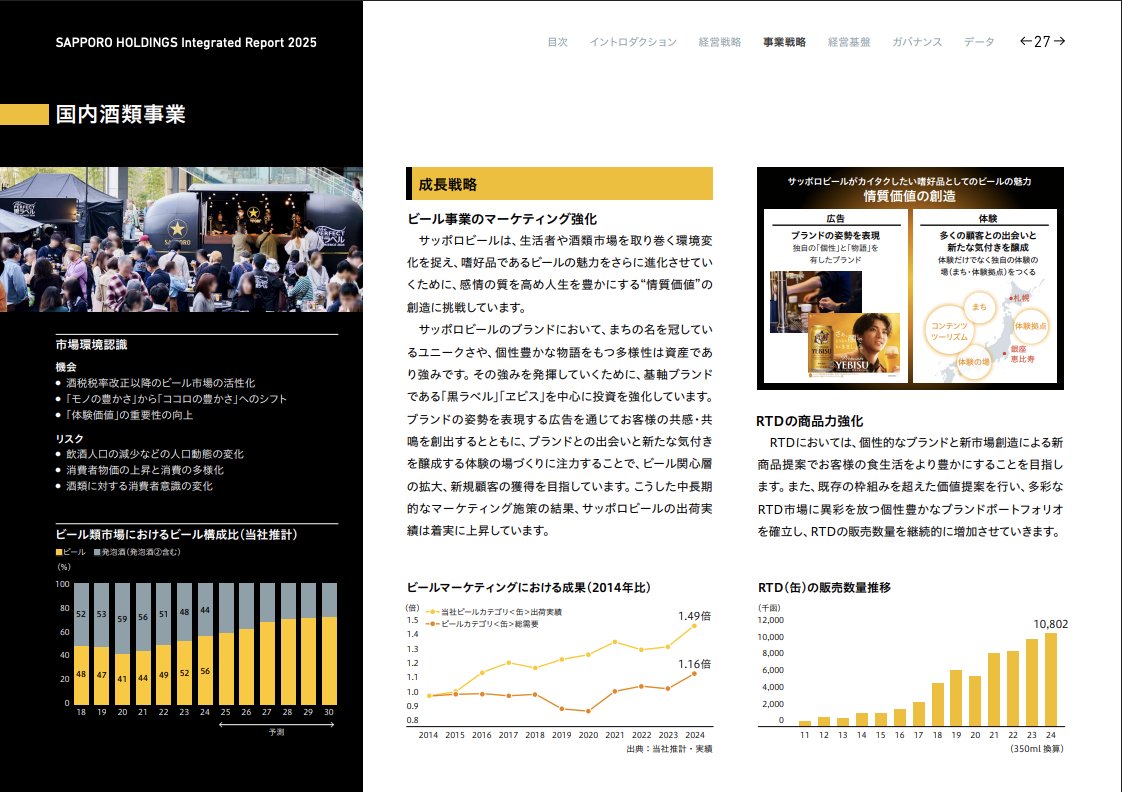This screenshot has height=792, width=1122.
Task: Click the previous page arrow
Action: click(x=1025, y=42)
